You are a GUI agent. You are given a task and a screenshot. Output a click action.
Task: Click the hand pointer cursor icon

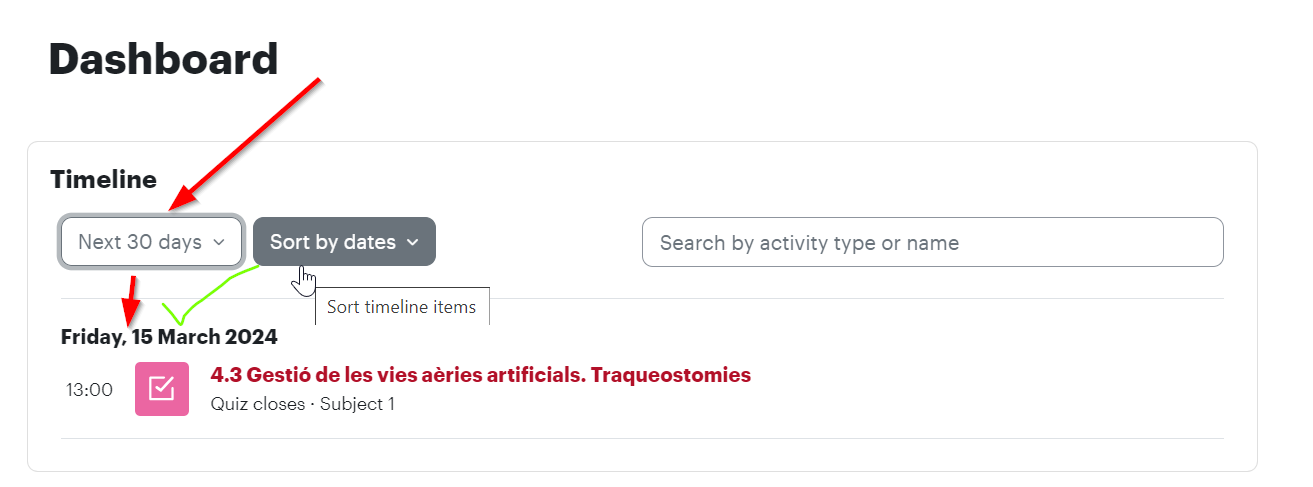305,282
